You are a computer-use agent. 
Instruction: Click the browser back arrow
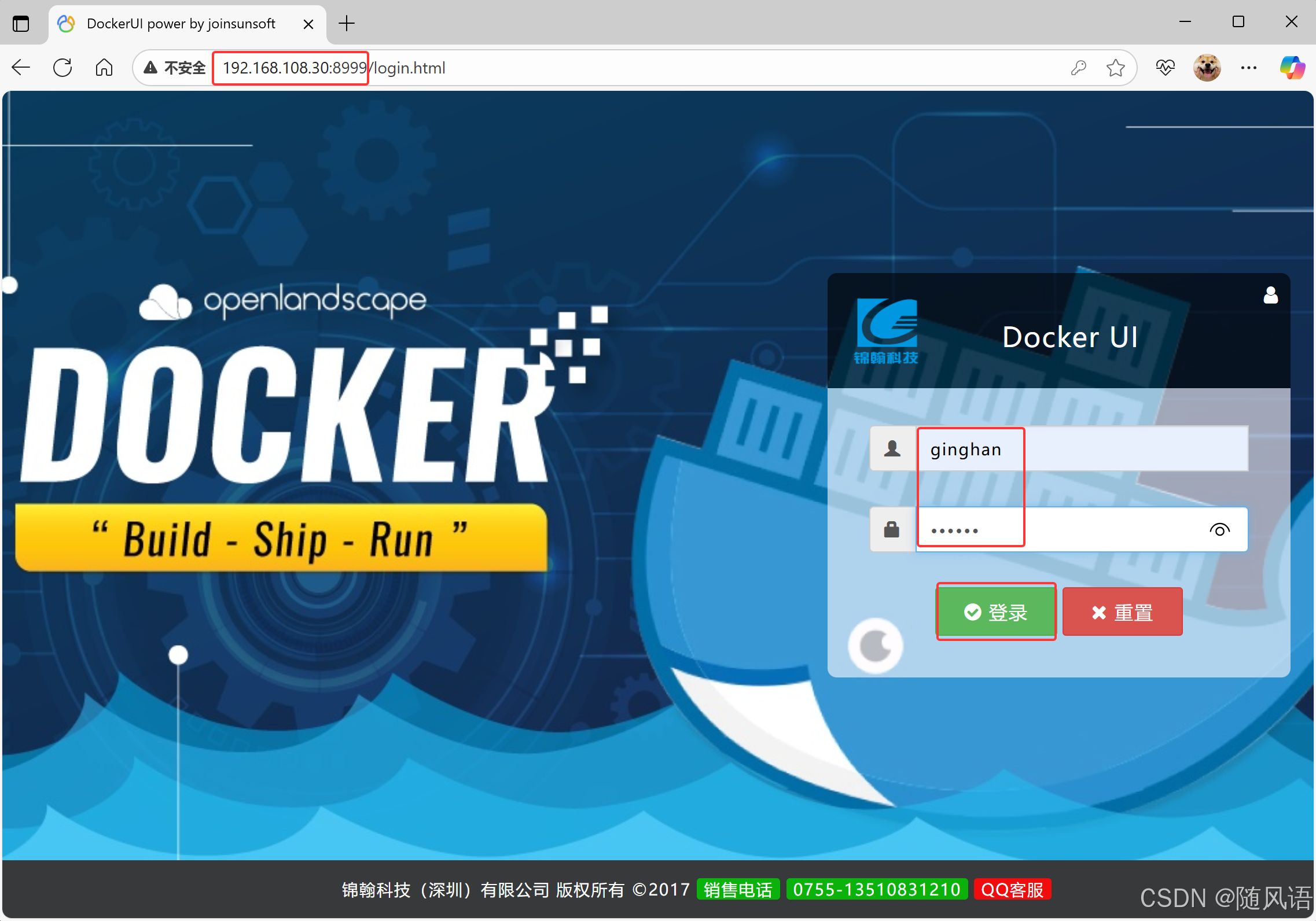pyautogui.click(x=21, y=68)
